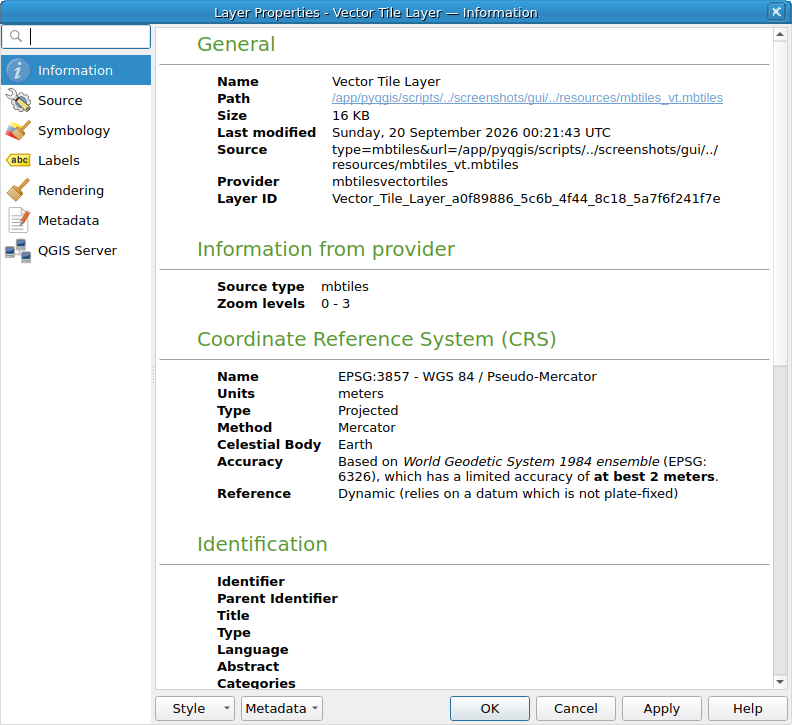Click the CRS name EPSG:3857 text

pos(467,376)
